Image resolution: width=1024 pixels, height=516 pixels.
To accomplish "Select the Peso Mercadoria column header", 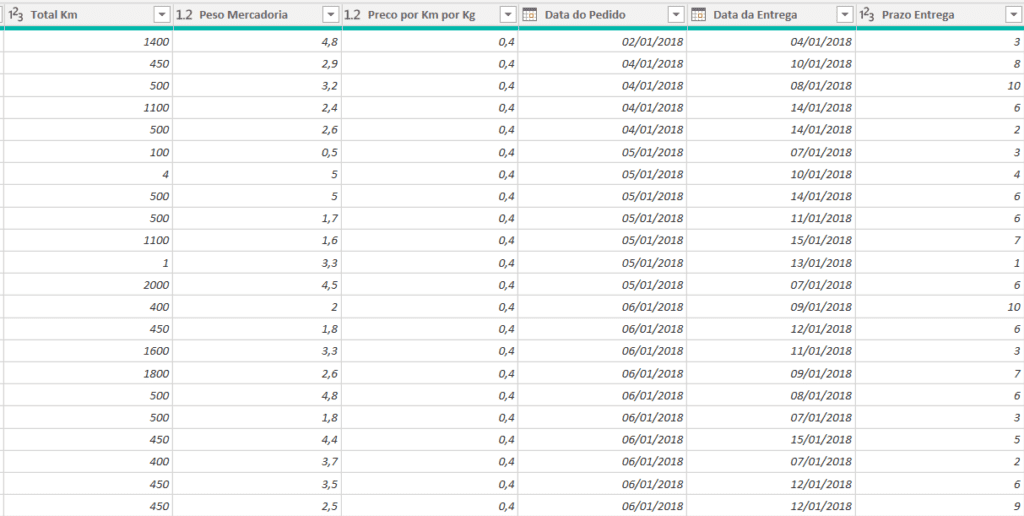I will point(257,15).
